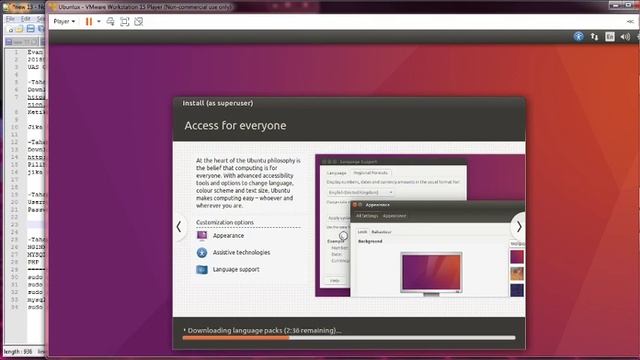This screenshot has height=360, width=640.
Task: Click the installer progress bar
Action: (349, 338)
